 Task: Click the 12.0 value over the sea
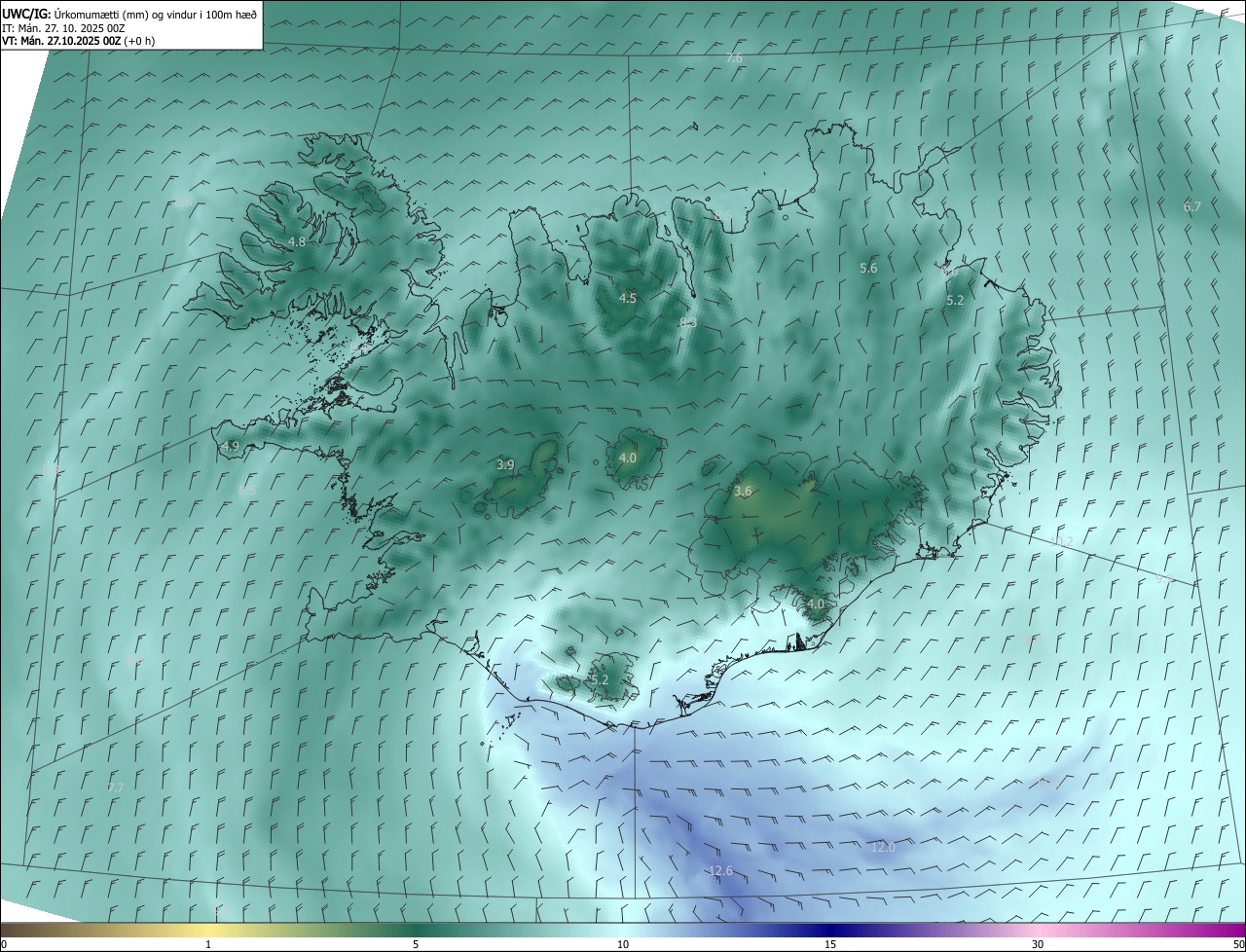pos(883,848)
